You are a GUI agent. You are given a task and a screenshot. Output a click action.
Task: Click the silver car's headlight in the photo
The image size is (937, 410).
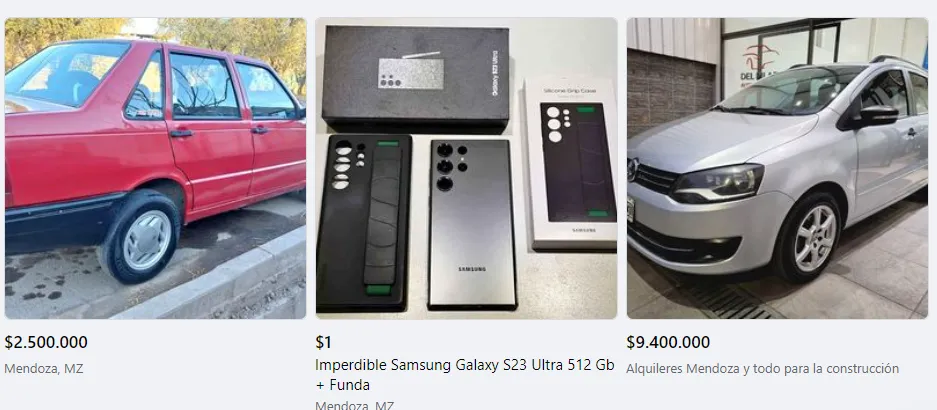717,184
